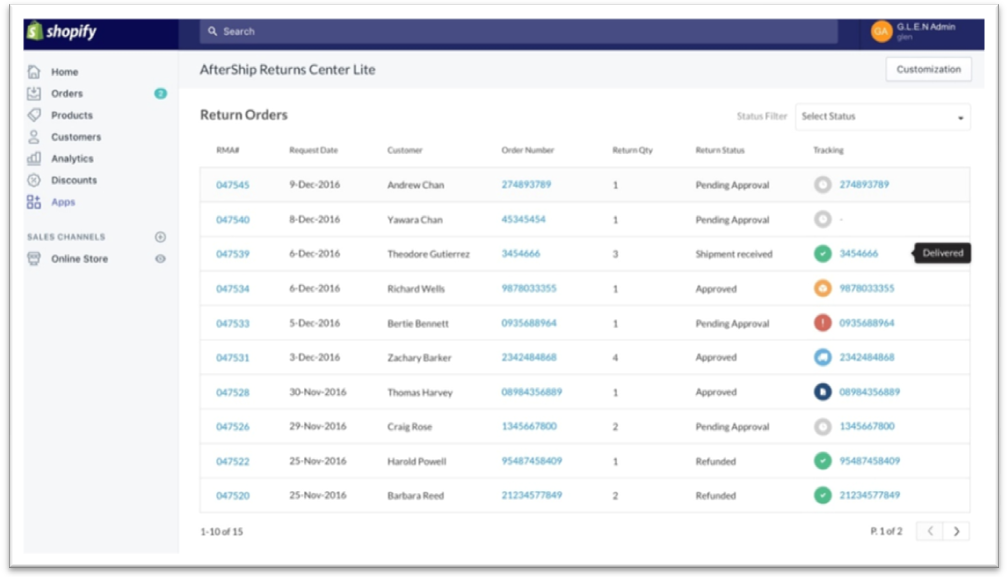Click orange tracking icon for Richard Wells
1008x577 pixels.
click(x=822, y=288)
